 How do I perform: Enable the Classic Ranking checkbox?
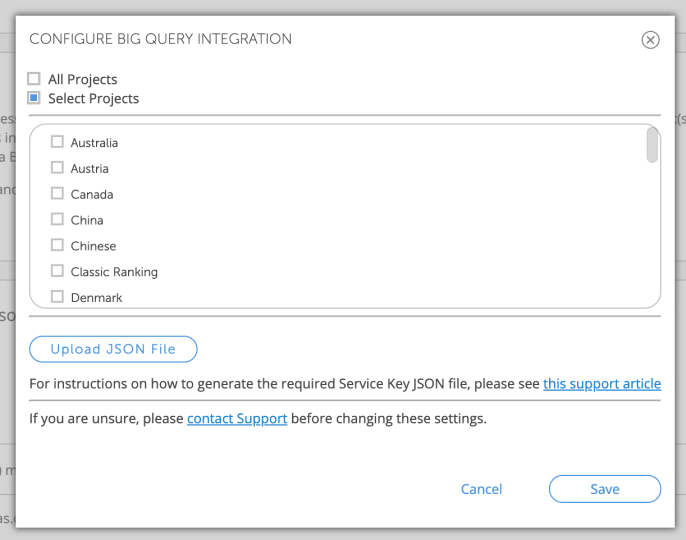click(x=57, y=271)
